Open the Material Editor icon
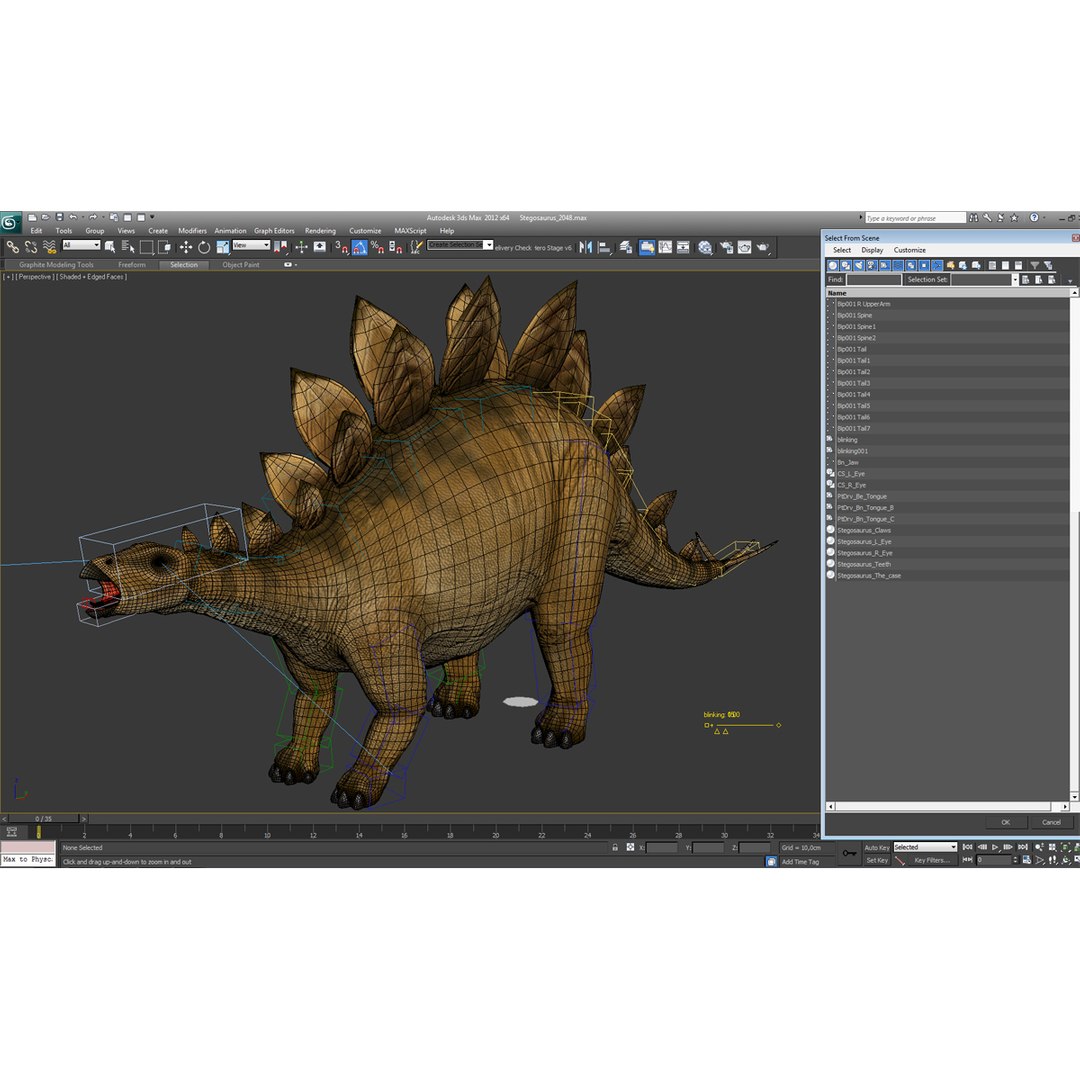 point(705,247)
